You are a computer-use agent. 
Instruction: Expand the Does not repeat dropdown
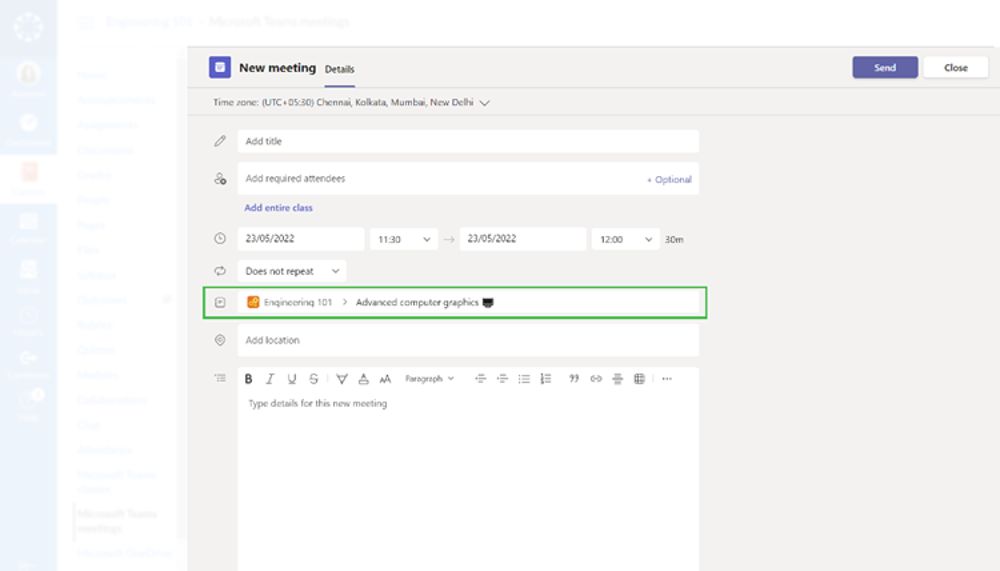(x=292, y=271)
